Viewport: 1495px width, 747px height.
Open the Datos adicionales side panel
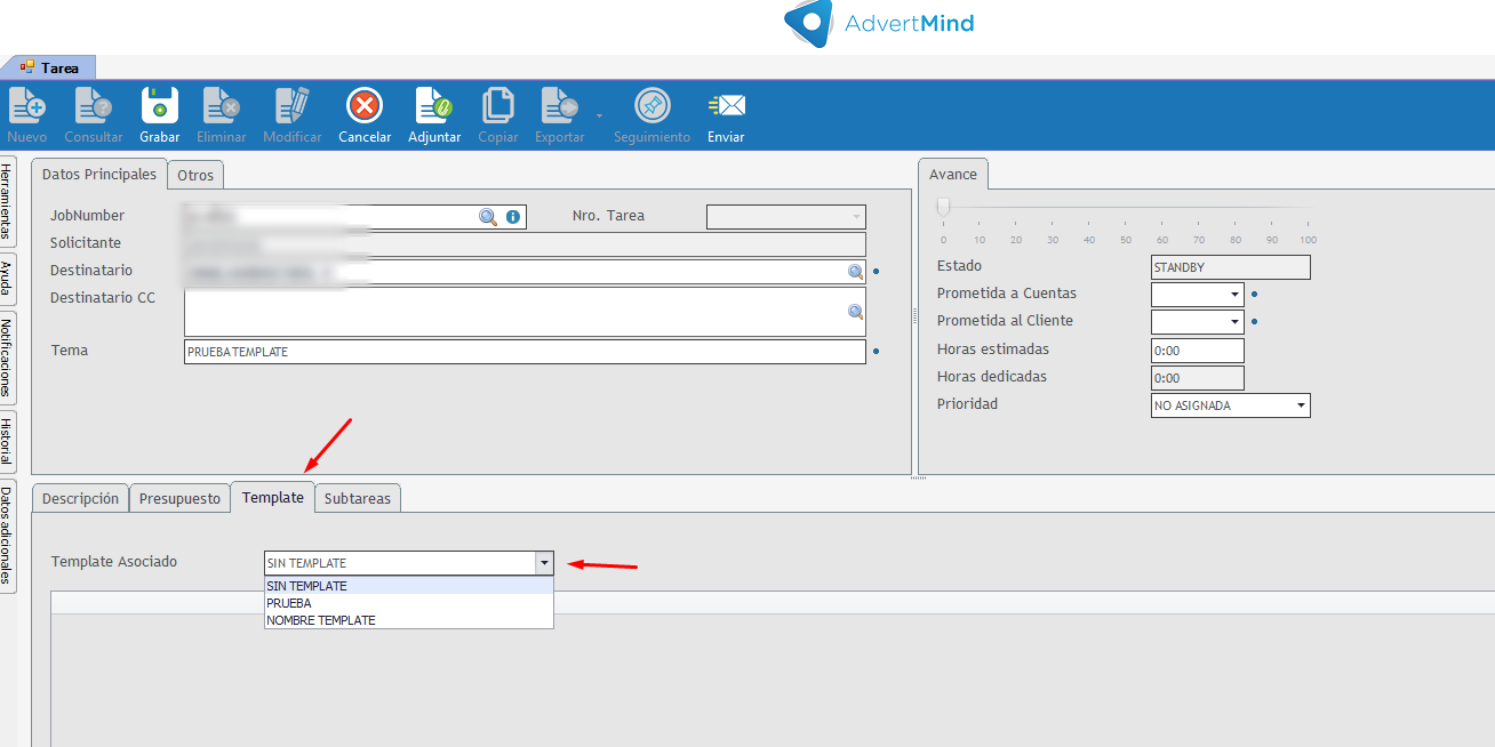(x=7, y=535)
